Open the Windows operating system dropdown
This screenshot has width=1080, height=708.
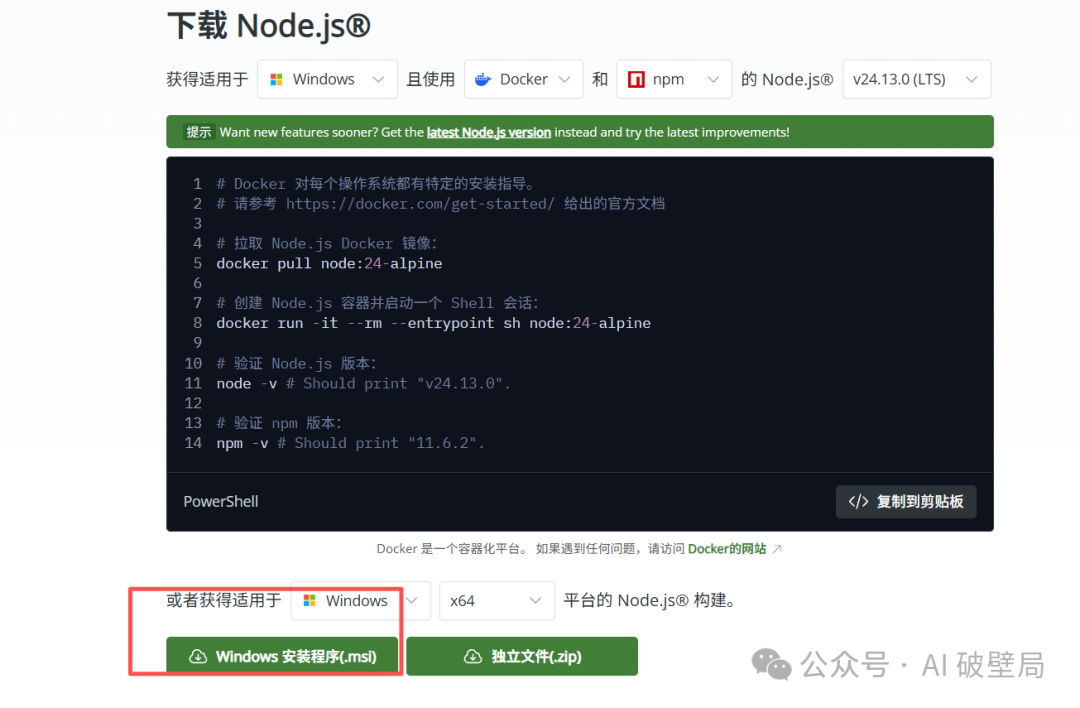328,79
